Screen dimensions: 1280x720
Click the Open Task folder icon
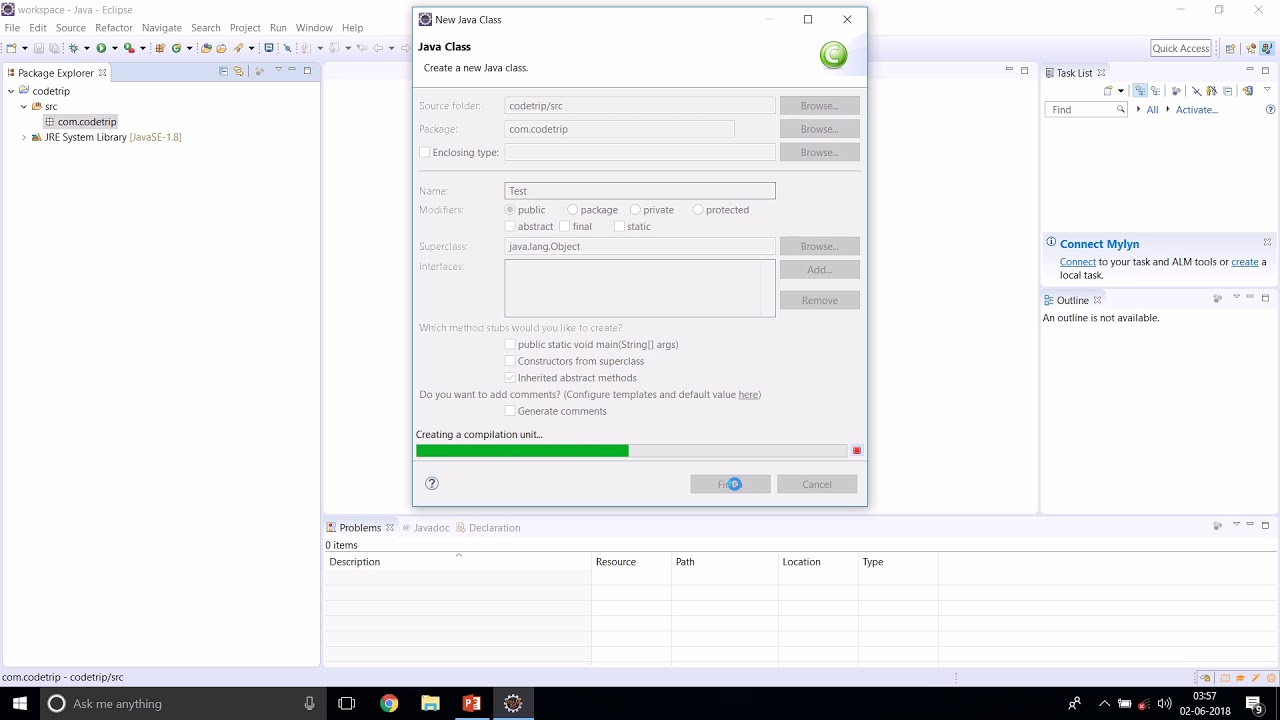[x=222, y=48]
